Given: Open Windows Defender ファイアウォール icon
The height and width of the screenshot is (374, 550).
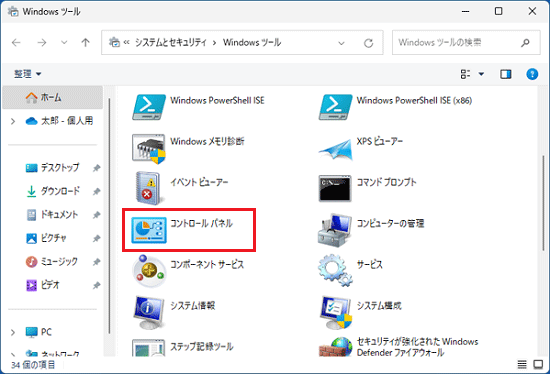Looking at the screenshot, I should pos(335,347).
